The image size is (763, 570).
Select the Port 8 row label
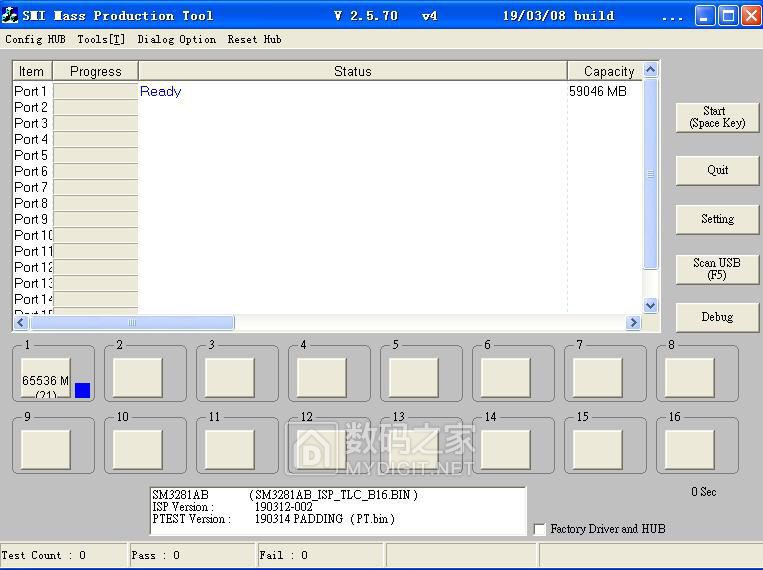pyautogui.click(x=31, y=203)
